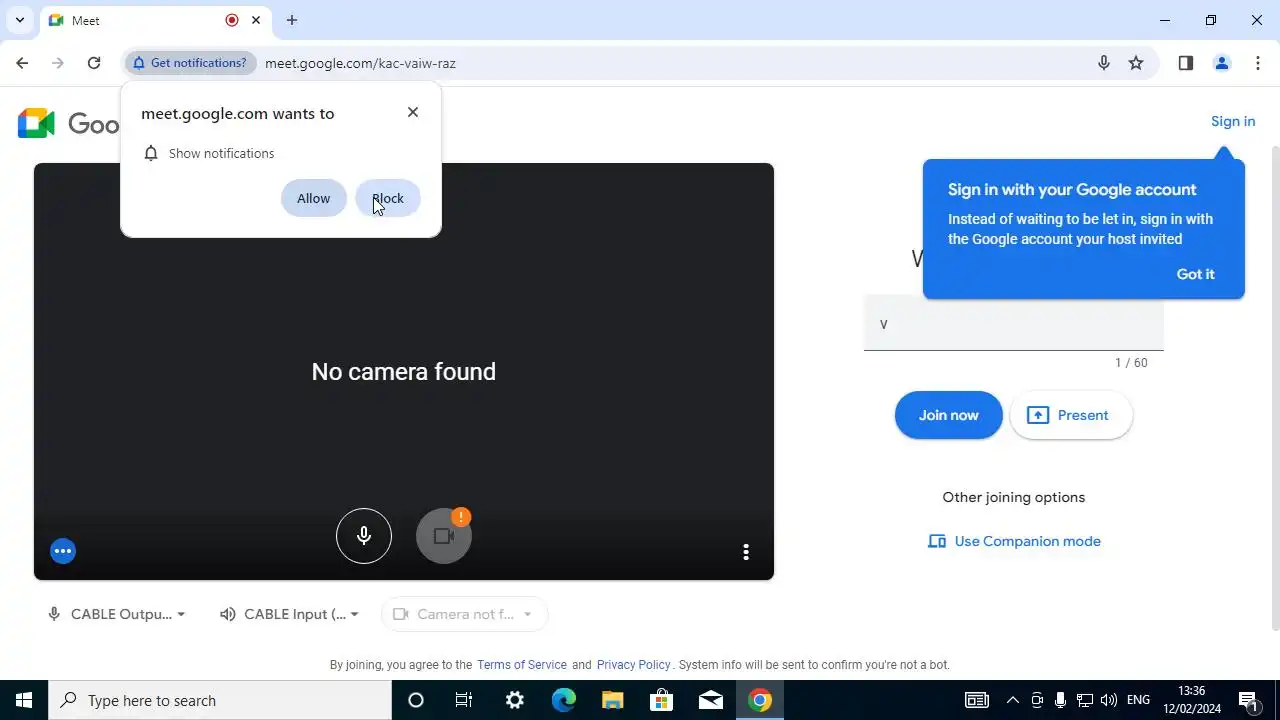
Task: Bookmark this page with star icon
Action: [x=1136, y=63]
